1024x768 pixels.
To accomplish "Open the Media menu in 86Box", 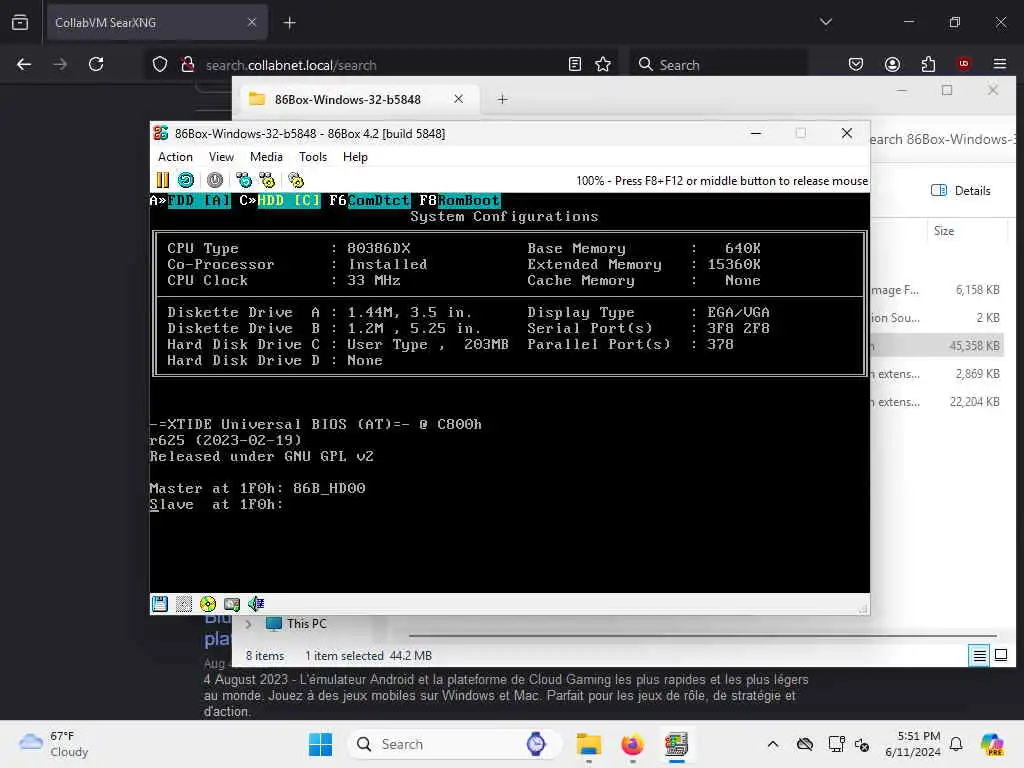I will point(266,157).
